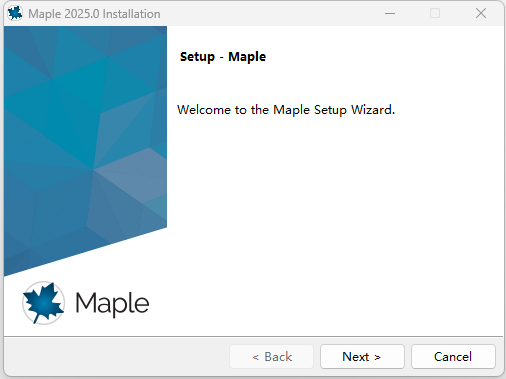The height and width of the screenshot is (379, 506).
Task: Minimize the Maple installation window
Action: click(x=390, y=14)
